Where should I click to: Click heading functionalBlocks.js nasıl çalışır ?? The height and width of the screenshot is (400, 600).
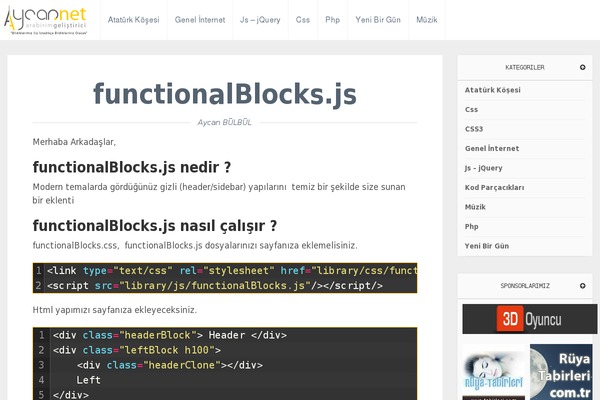pyautogui.click(x=155, y=226)
